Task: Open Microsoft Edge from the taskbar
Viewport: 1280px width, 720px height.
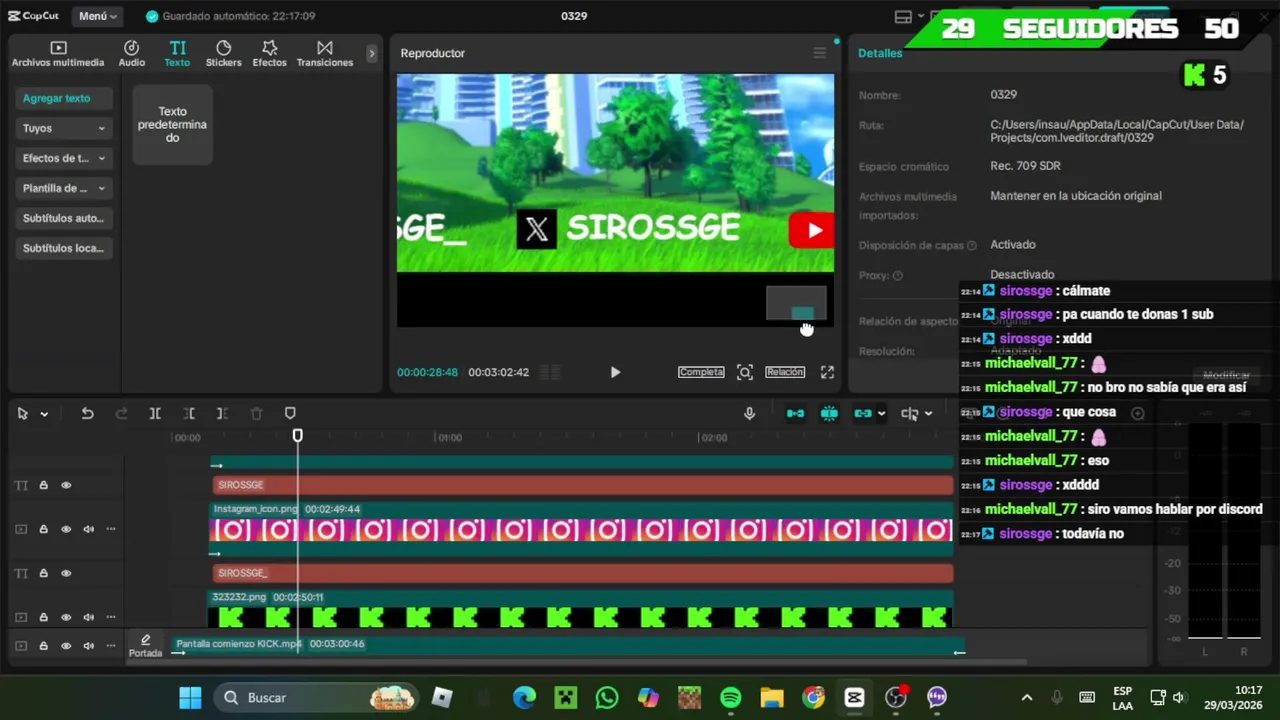Action: pyautogui.click(x=524, y=697)
